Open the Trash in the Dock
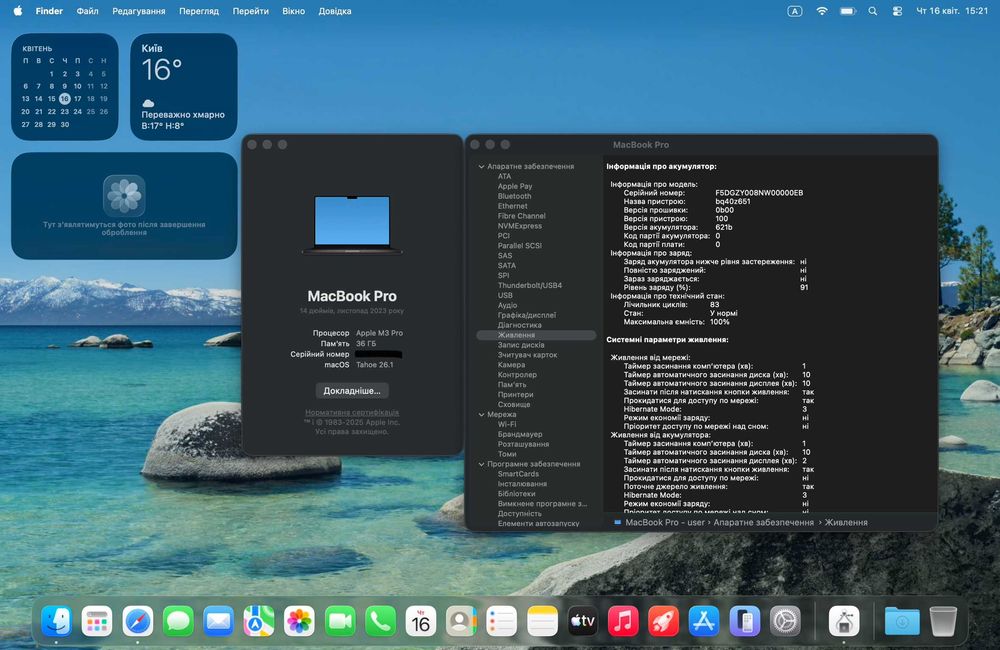The height and width of the screenshot is (650, 1000). pyautogui.click(x=943, y=621)
